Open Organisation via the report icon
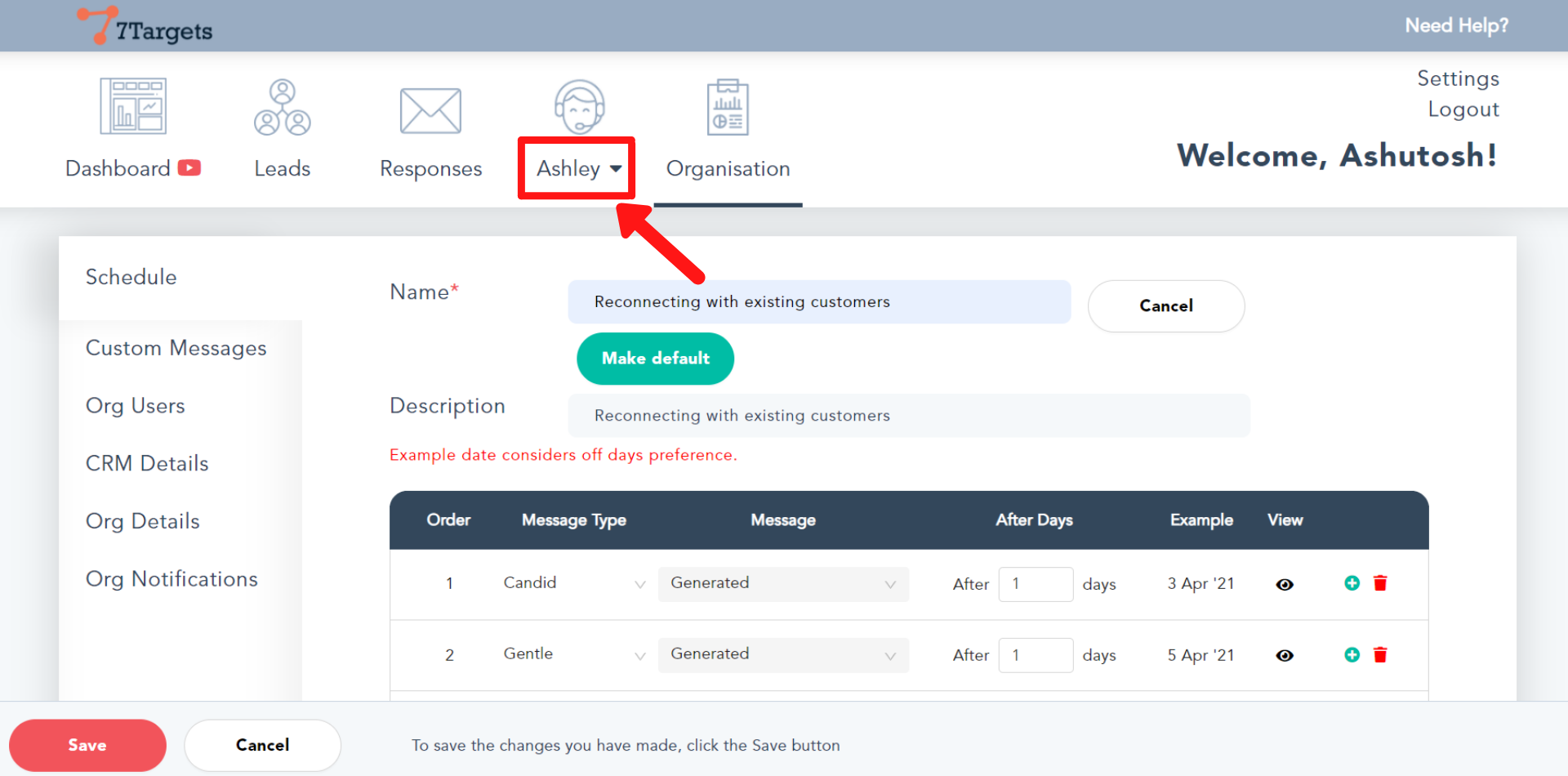The height and width of the screenshot is (776, 1568). click(727, 105)
